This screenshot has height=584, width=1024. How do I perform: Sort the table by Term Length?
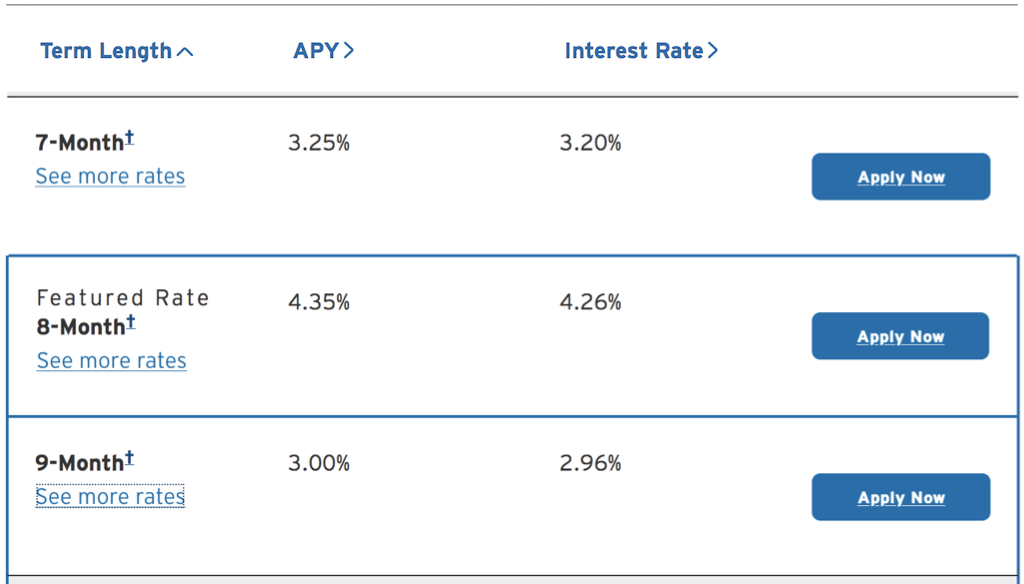pos(106,51)
